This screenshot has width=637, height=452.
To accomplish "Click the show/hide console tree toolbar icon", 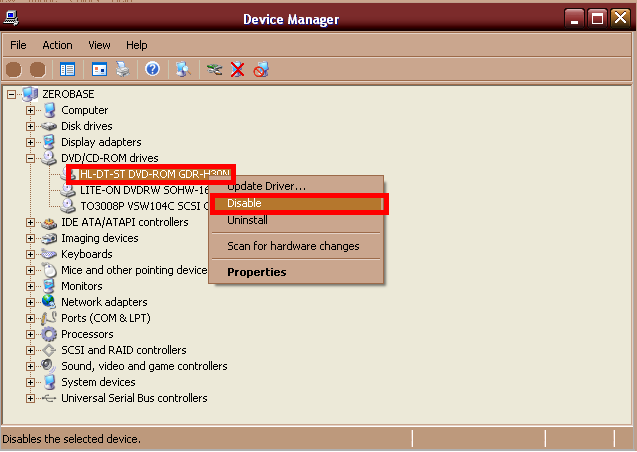I will point(67,69).
